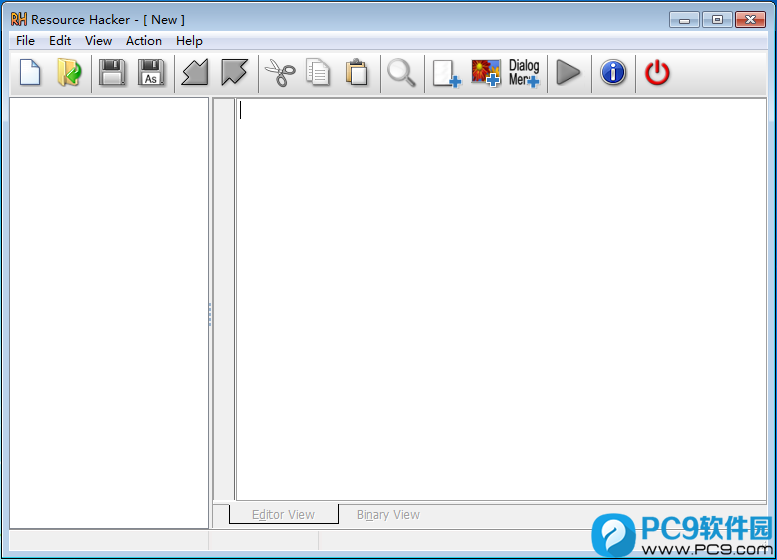Open the View menu
The image size is (777, 560).
point(98,41)
